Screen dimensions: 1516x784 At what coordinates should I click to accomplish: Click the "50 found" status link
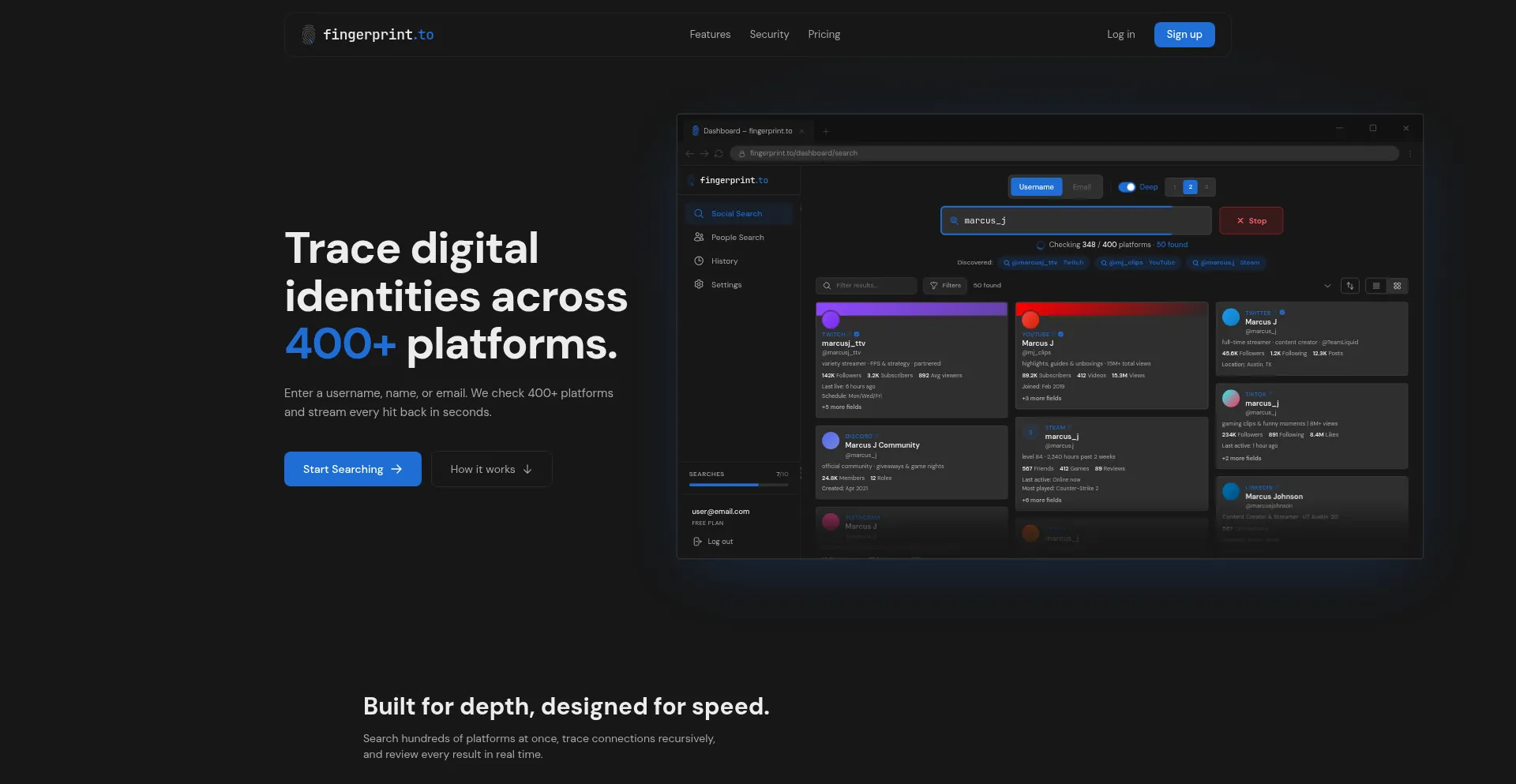(x=1172, y=245)
